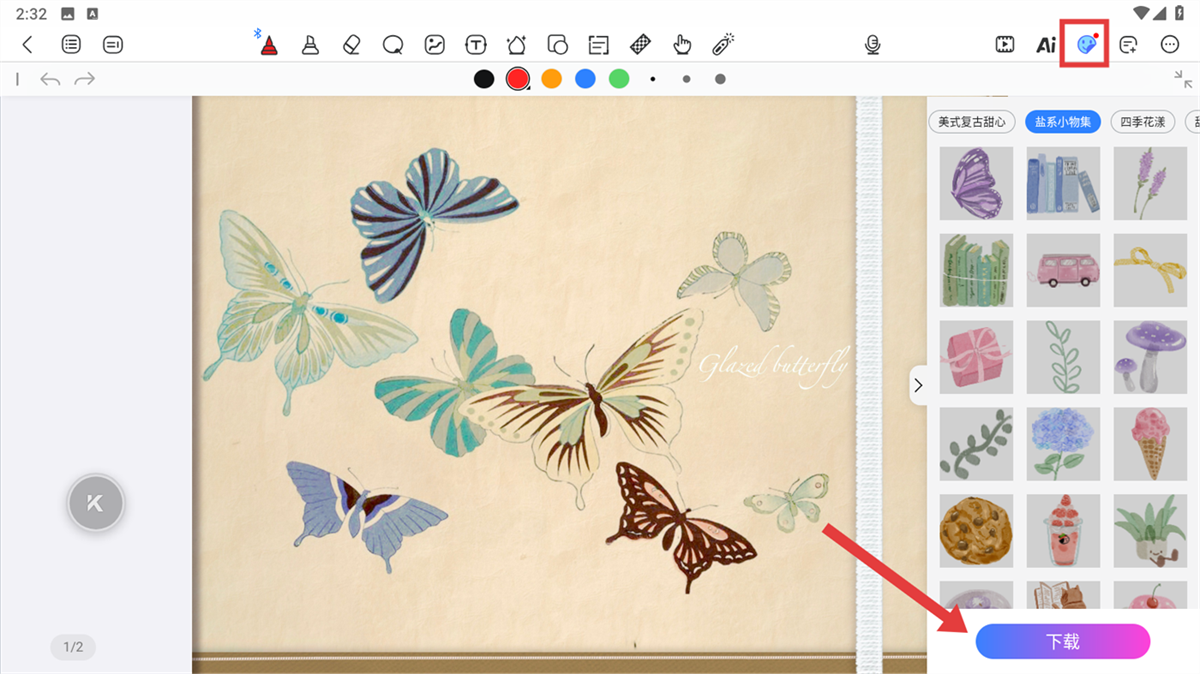Toggle finger touch drawing mode

(682, 44)
